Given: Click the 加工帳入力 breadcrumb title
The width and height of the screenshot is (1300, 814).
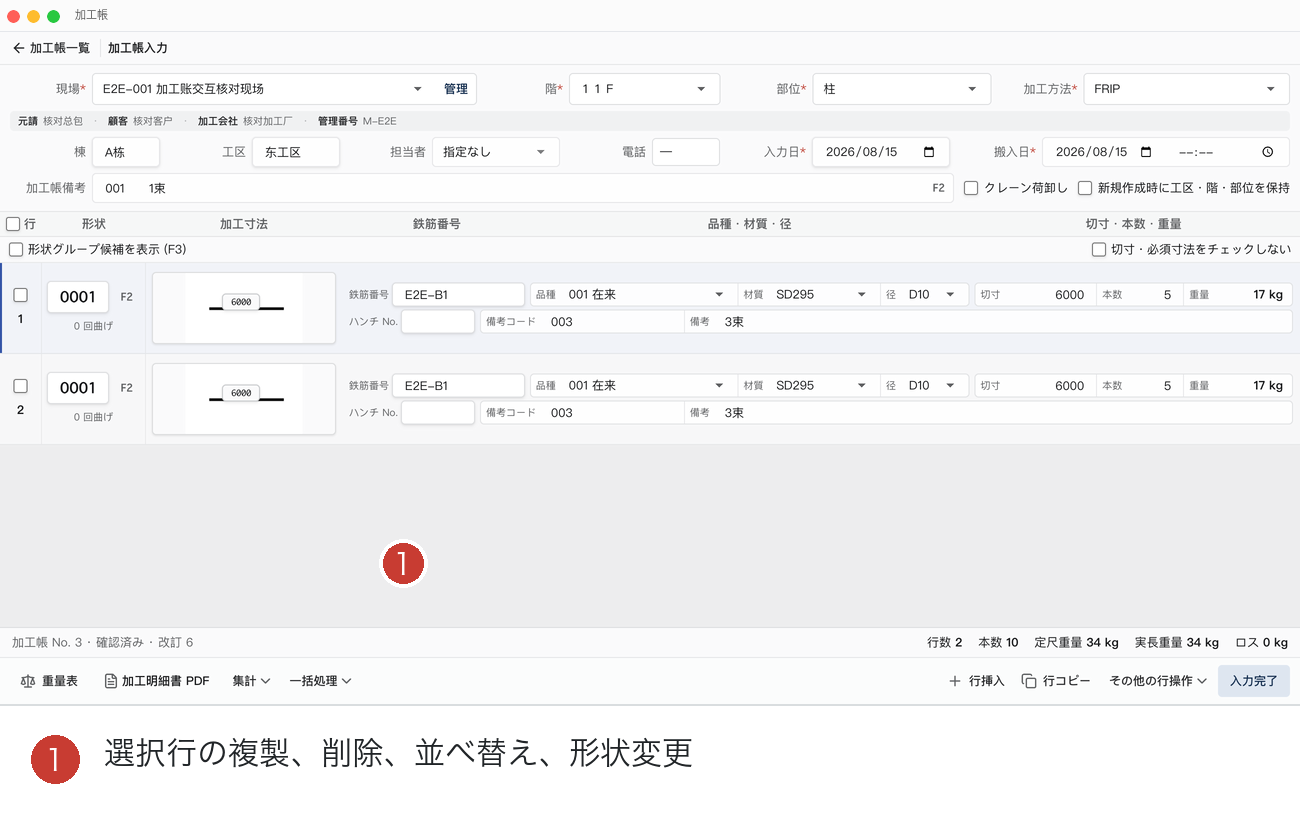Looking at the screenshot, I should [138, 48].
